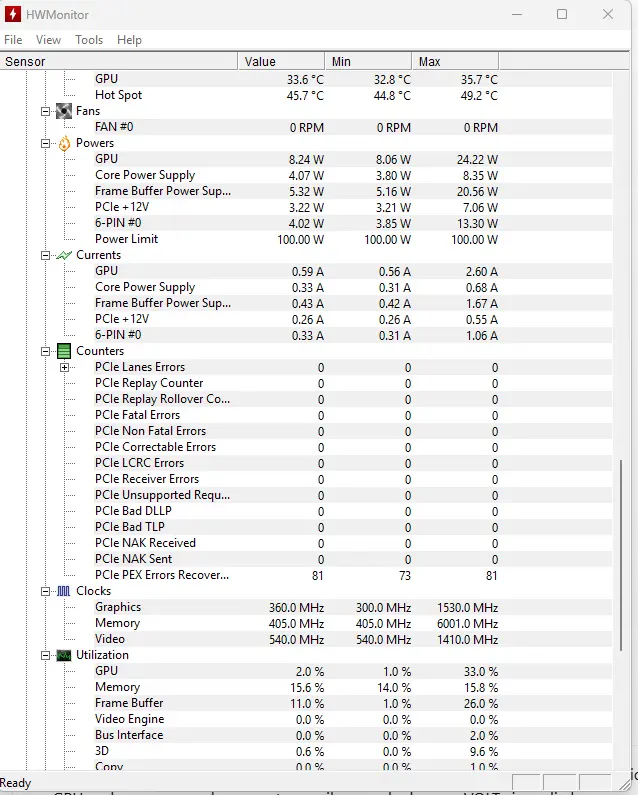The height and width of the screenshot is (795, 638).
Task: Click the Min column header
Action: click(x=368, y=61)
